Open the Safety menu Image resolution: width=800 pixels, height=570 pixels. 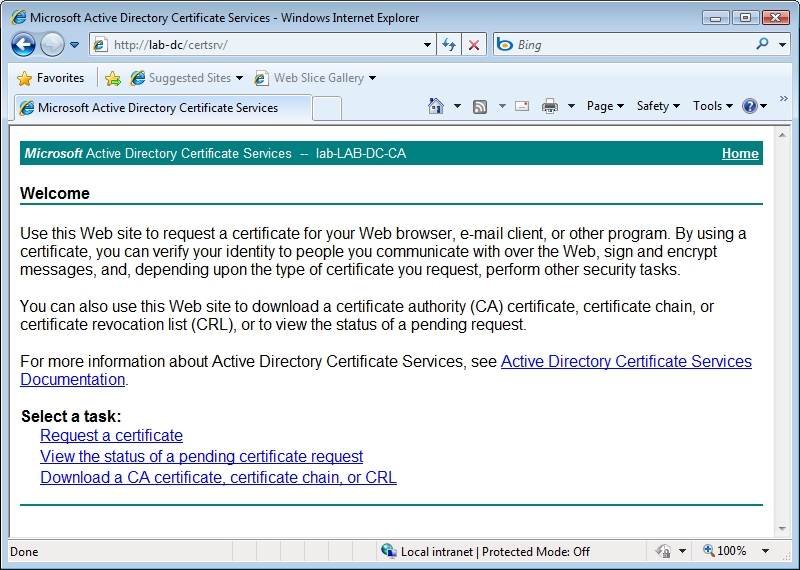[658, 106]
